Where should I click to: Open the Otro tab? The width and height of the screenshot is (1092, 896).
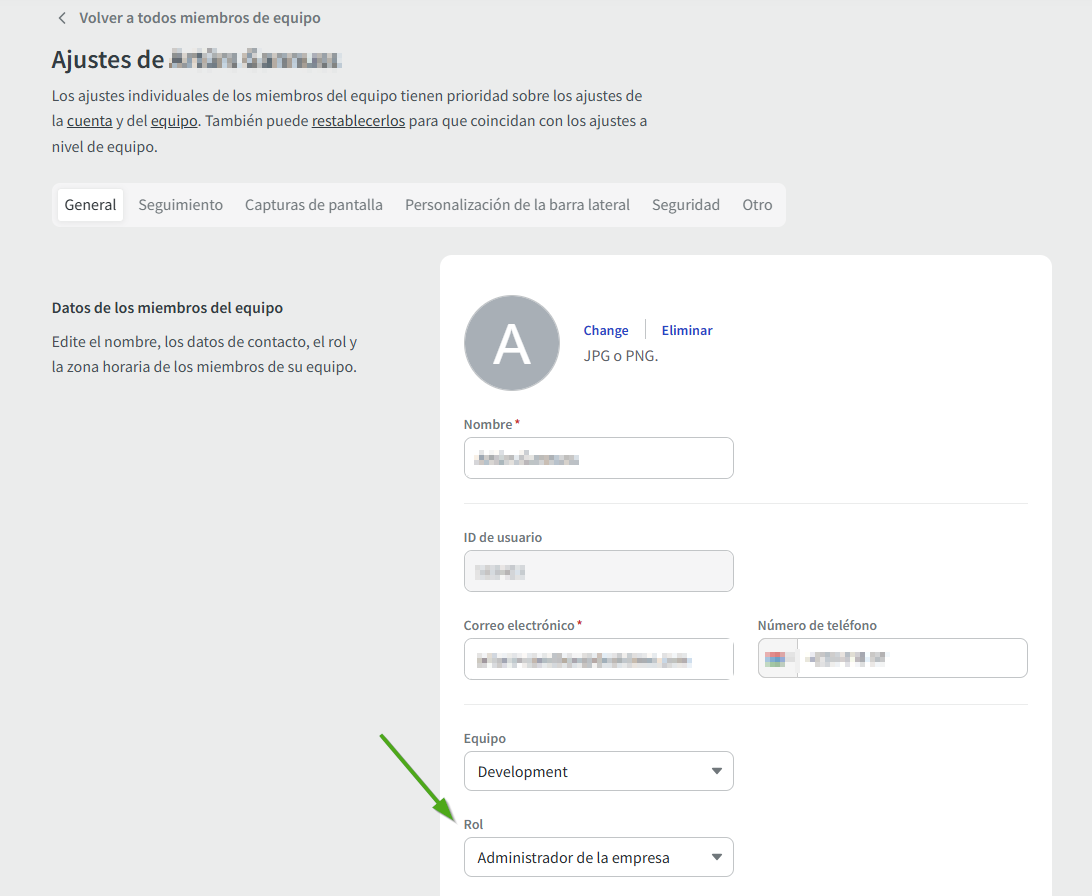click(x=757, y=204)
